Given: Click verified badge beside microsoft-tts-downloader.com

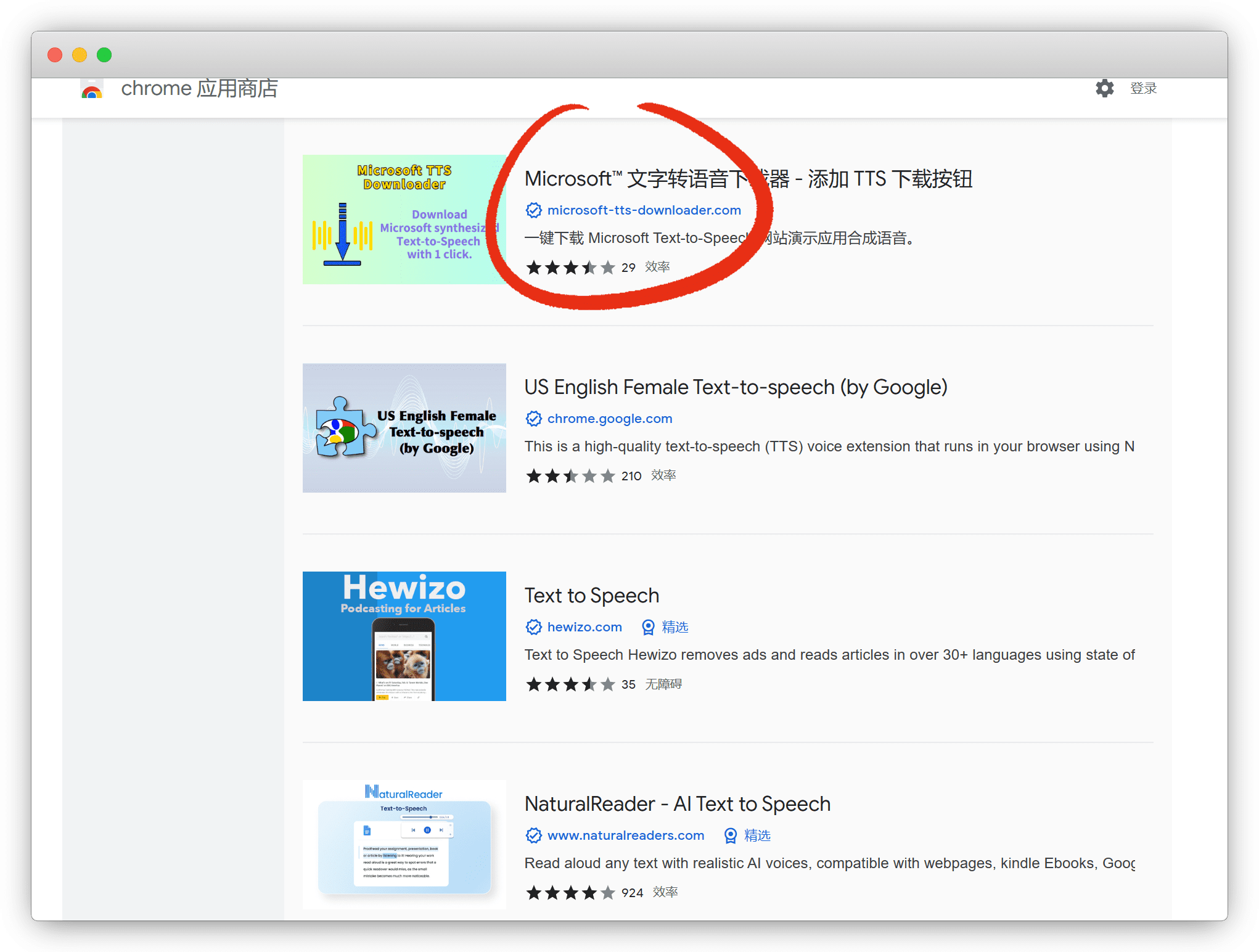Looking at the screenshot, I should click(533, 210).
